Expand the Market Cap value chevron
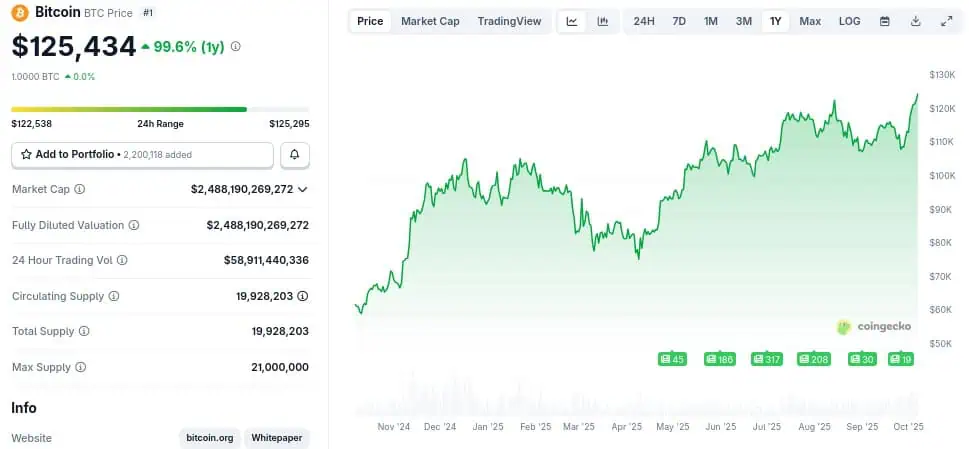 [x=303, y=189]
